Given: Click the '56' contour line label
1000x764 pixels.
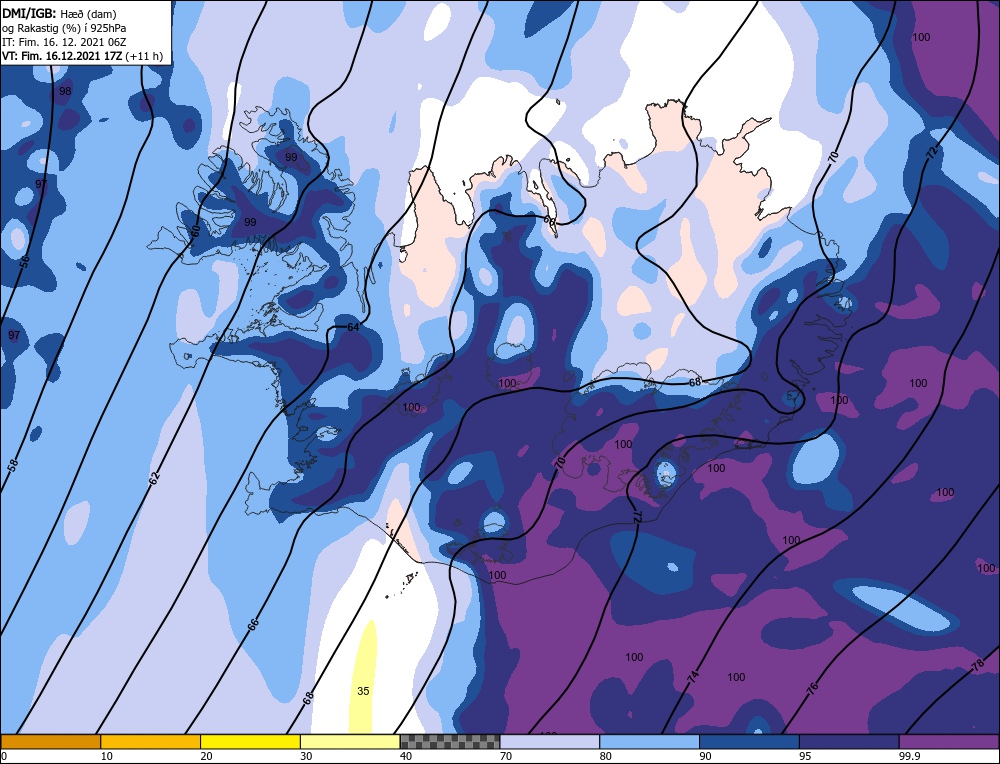Looking at the screenshot, I should tap(25, 261).
